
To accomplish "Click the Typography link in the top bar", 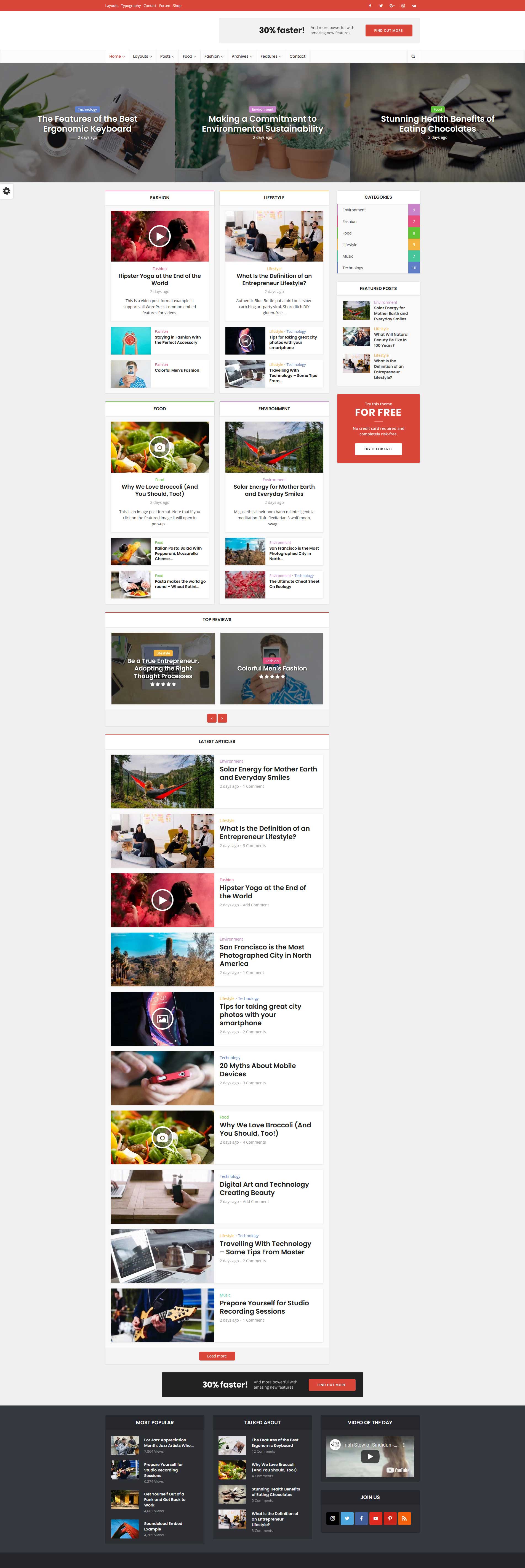I will (131, 6).
